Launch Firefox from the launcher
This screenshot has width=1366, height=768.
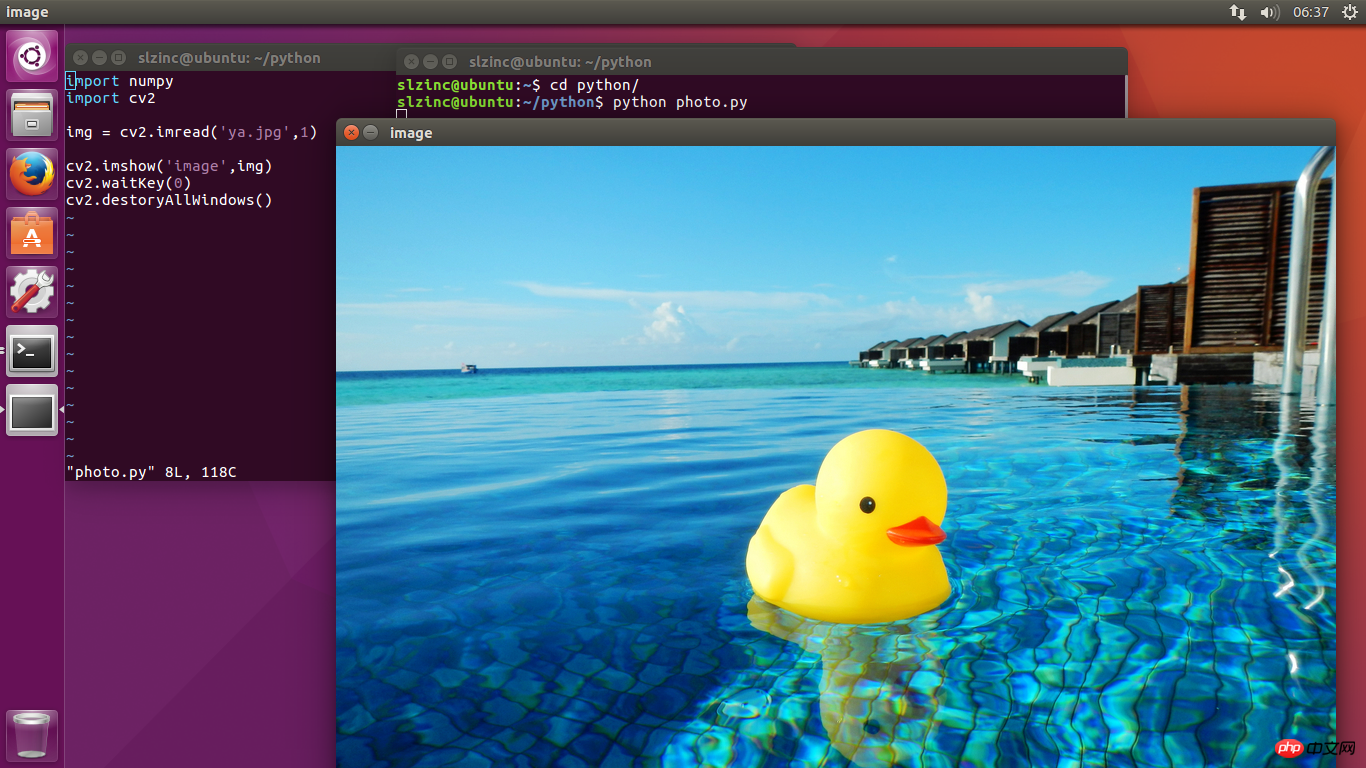tap(32, 174)
